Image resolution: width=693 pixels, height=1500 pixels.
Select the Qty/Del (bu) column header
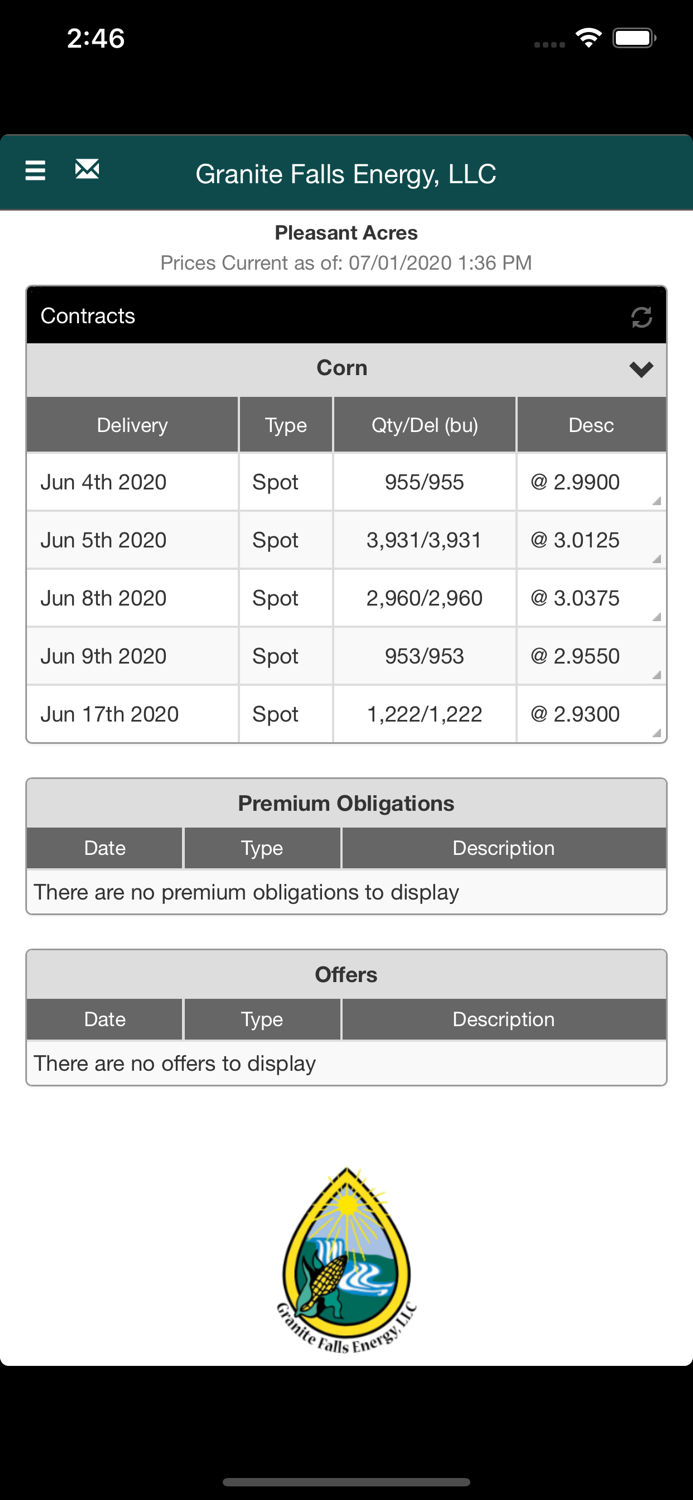[x=424, y=425]
